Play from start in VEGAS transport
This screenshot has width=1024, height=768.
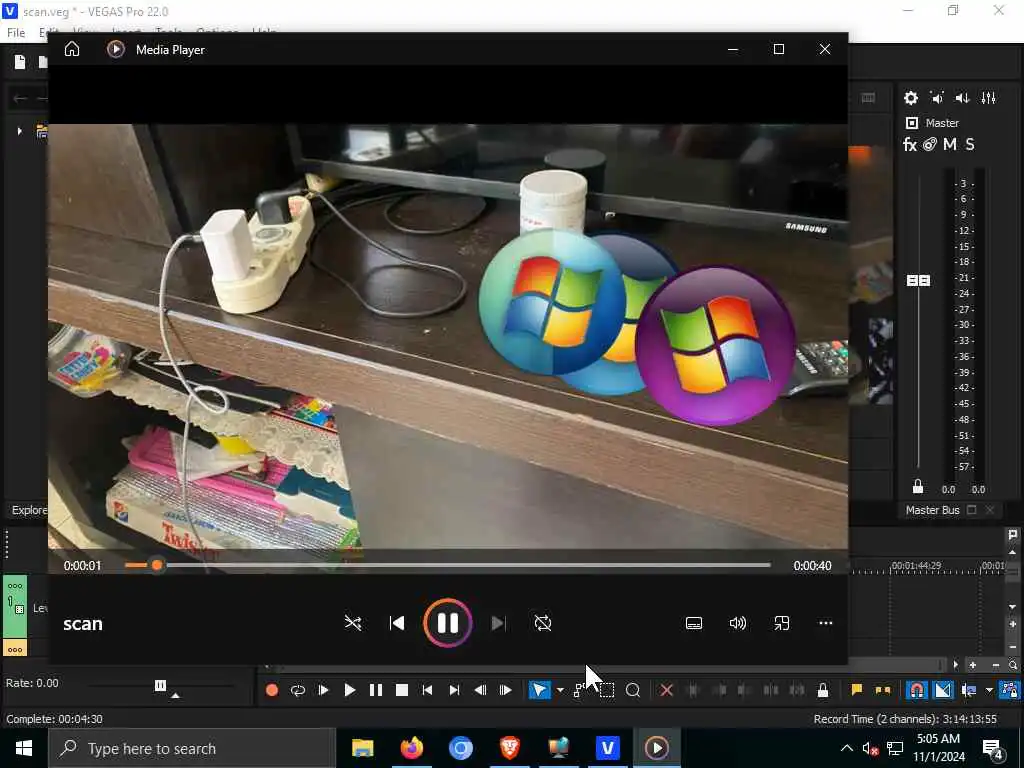(324, 690)
